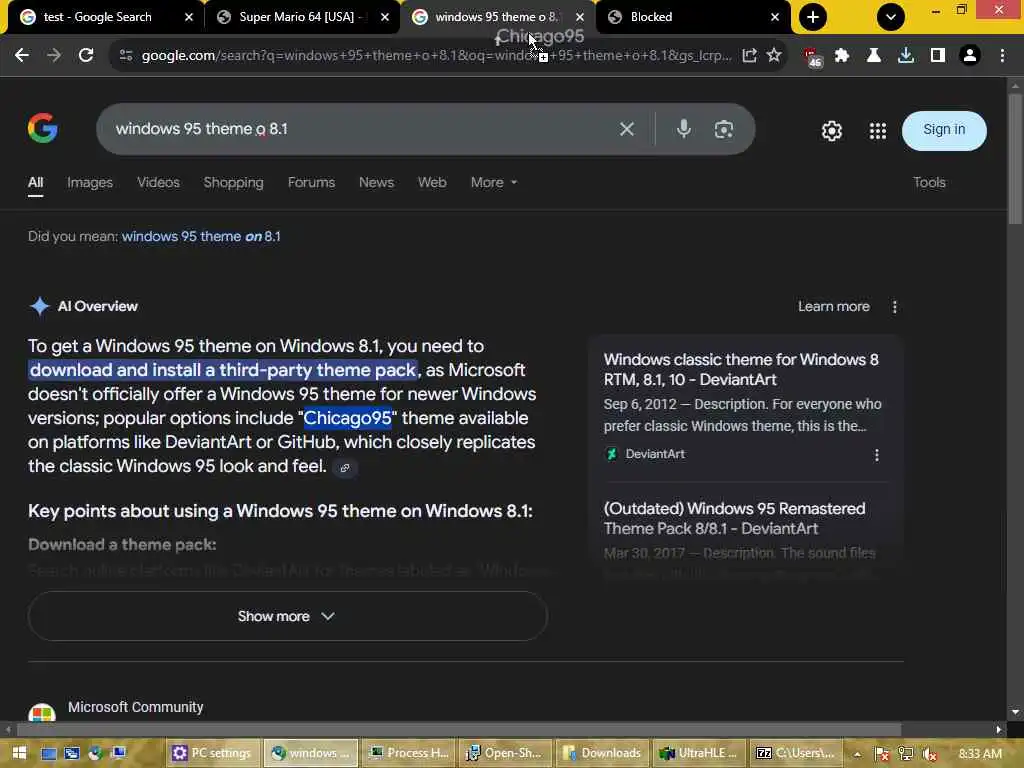Open the Extensions puzzle icon
This screenshot has height=768, width=1024.
(x=842, y=56)
